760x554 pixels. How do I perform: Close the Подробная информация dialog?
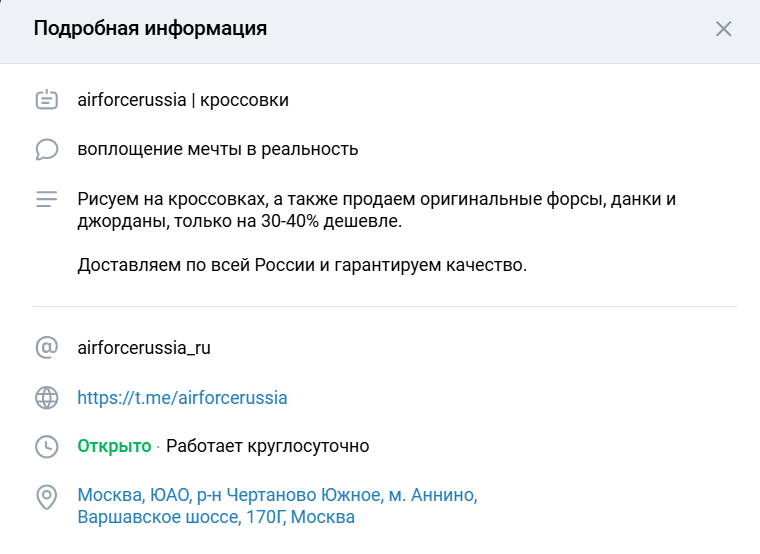723,29
